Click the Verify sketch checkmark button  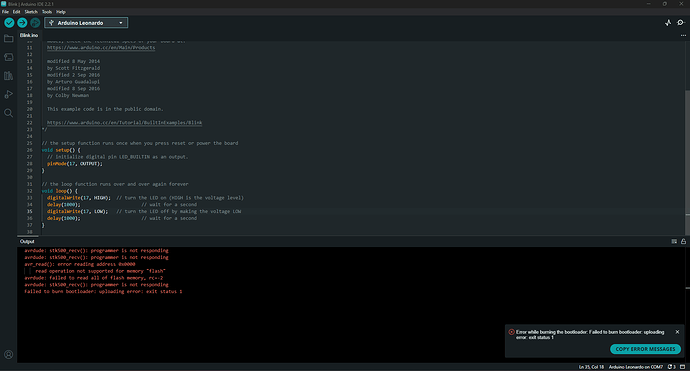pyautogui.click(x=9, y=23)
